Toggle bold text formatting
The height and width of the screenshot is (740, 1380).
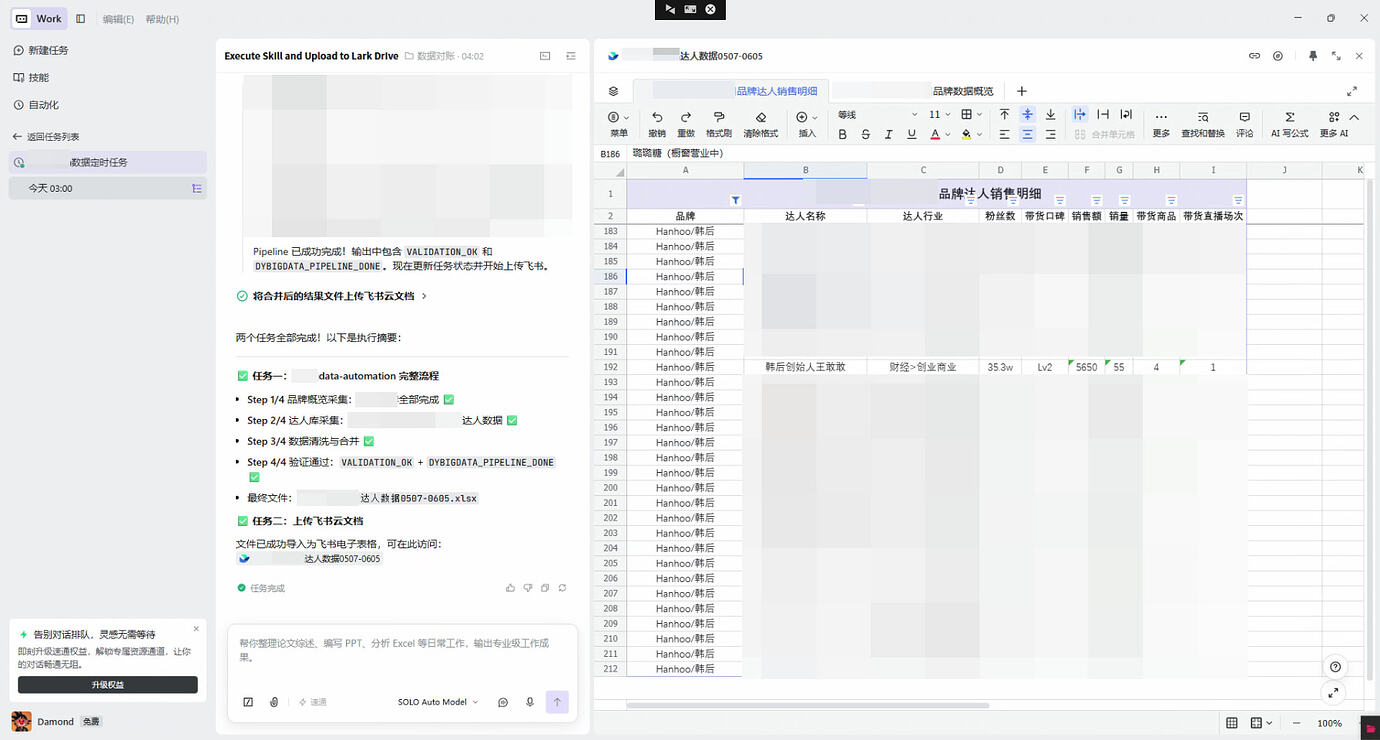(842, 134)
